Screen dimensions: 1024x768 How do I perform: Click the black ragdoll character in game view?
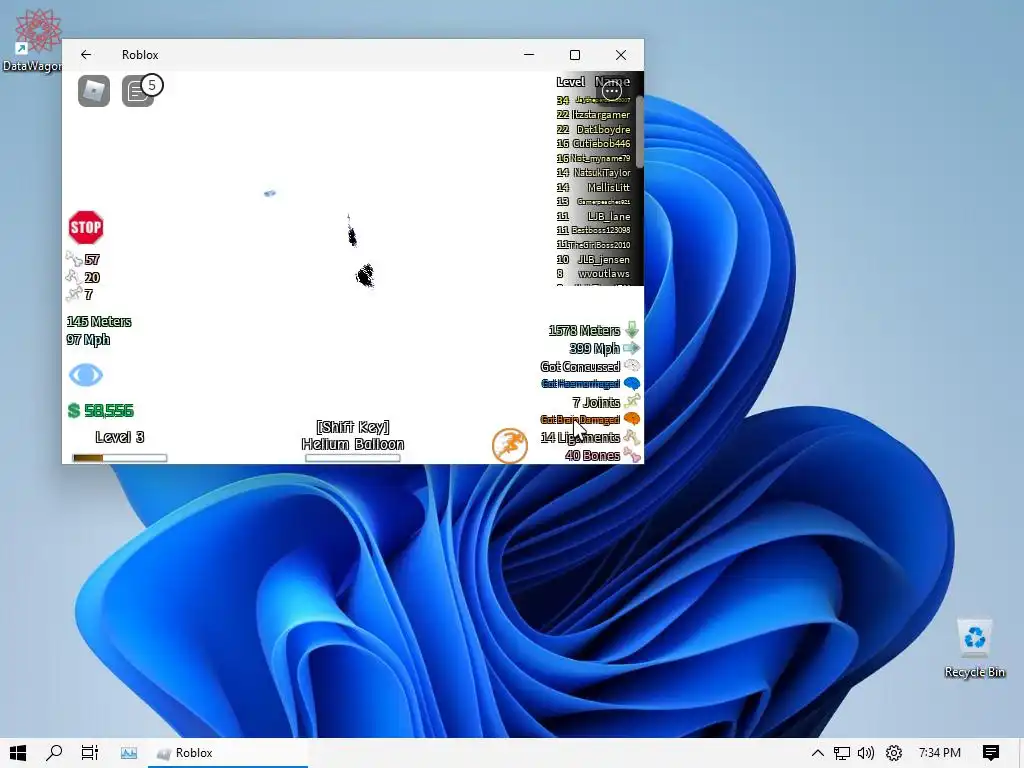[365, 276]
